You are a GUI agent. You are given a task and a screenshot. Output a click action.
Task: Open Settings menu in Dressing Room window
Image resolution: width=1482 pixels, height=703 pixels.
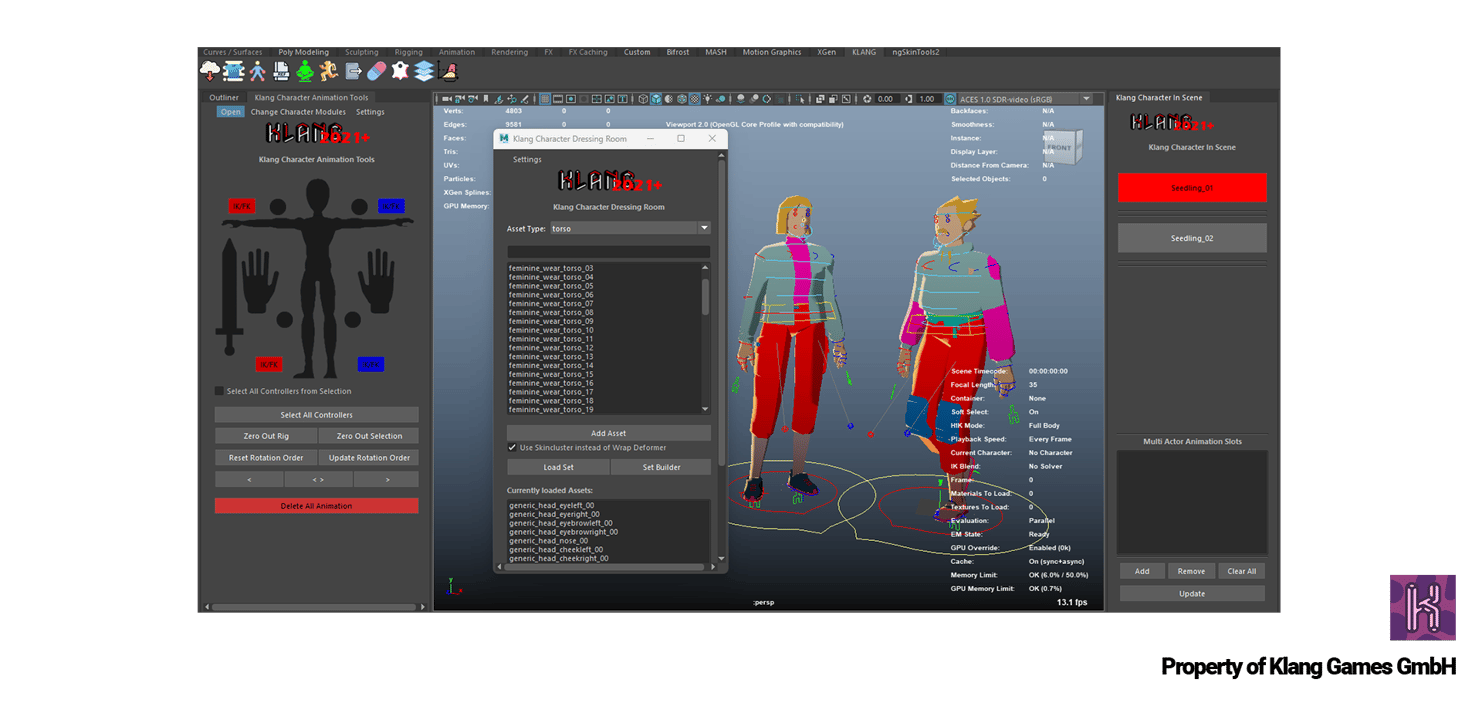pos(527,160)
